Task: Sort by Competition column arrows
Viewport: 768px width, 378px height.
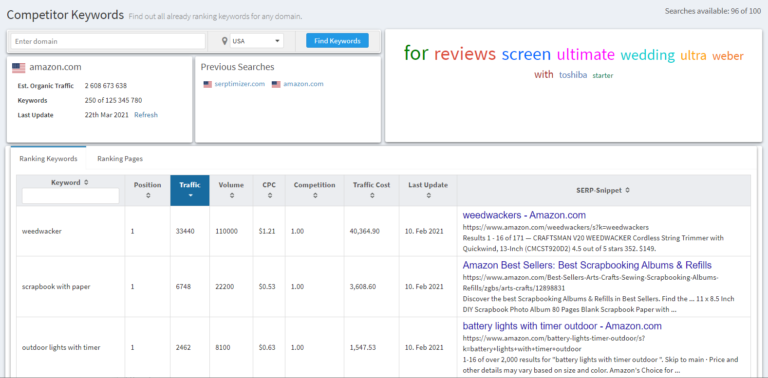Action: 314,195
